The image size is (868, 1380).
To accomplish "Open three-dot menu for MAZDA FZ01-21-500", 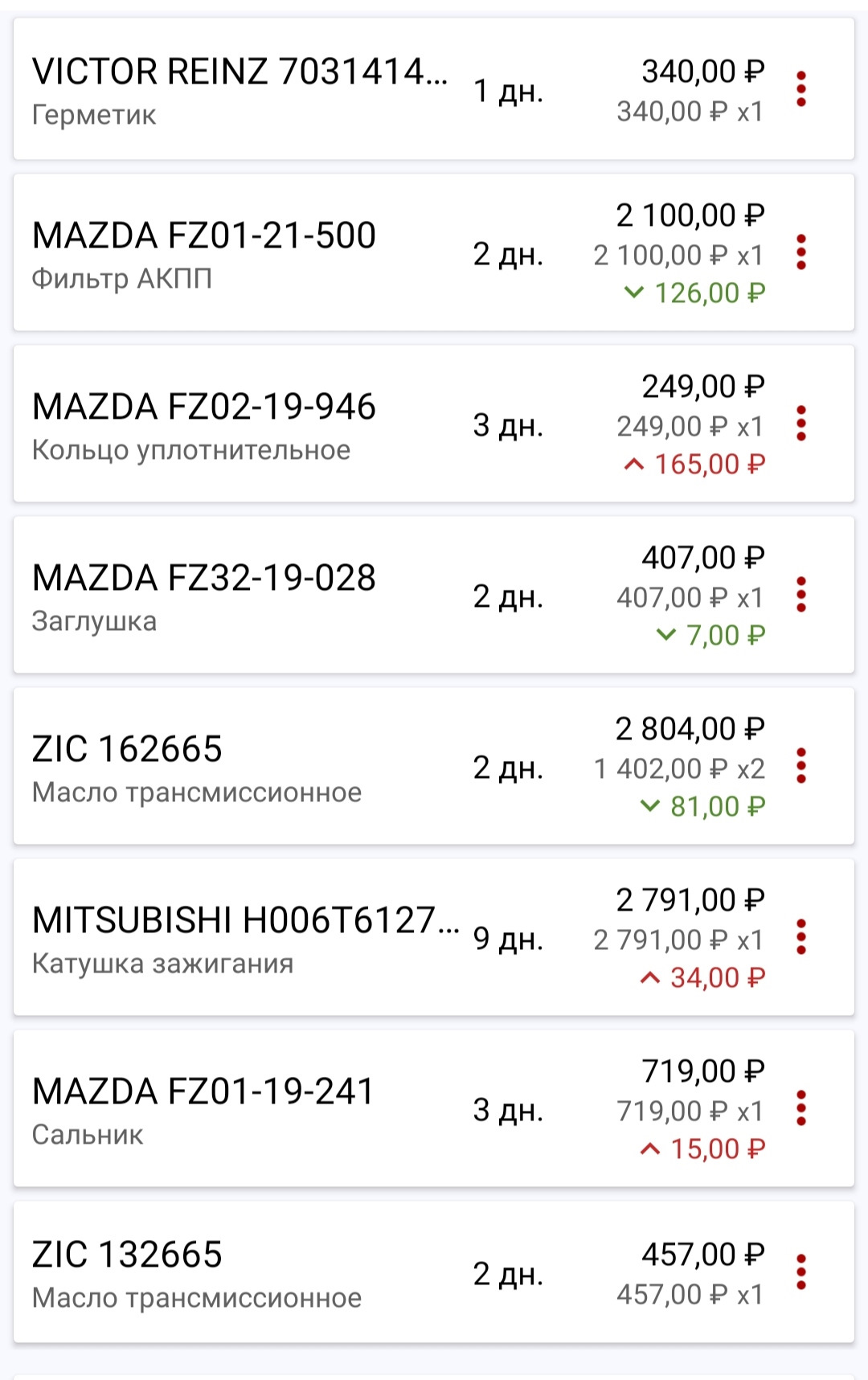I will tap(800, 252).
